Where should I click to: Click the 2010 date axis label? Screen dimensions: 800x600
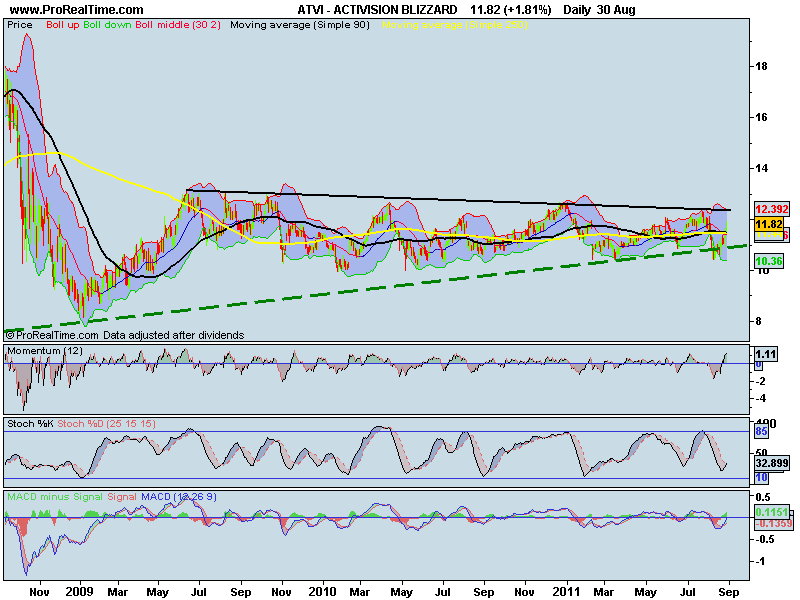(x=322, y=592)
